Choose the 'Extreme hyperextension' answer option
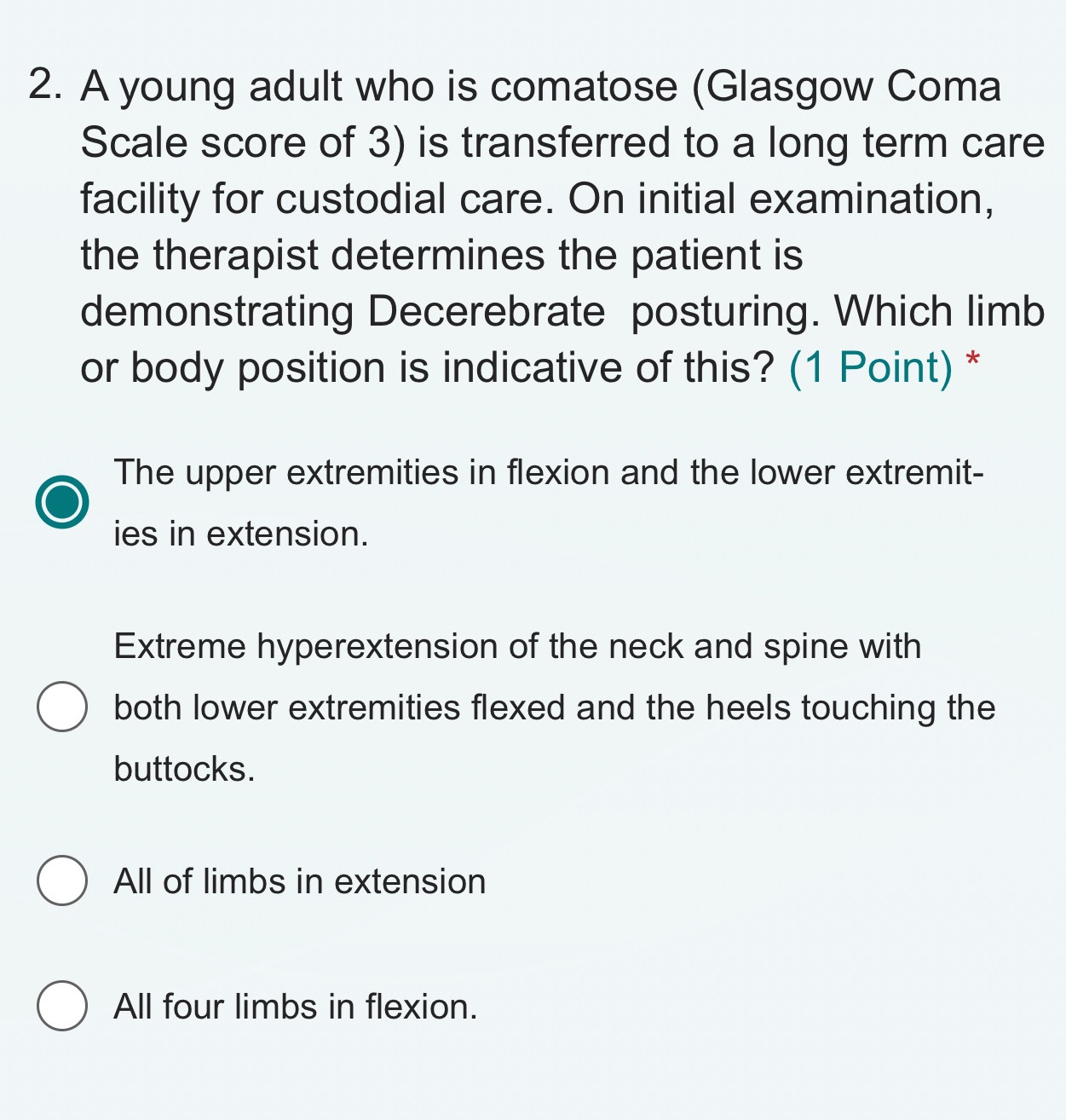 tap(61, 706)
